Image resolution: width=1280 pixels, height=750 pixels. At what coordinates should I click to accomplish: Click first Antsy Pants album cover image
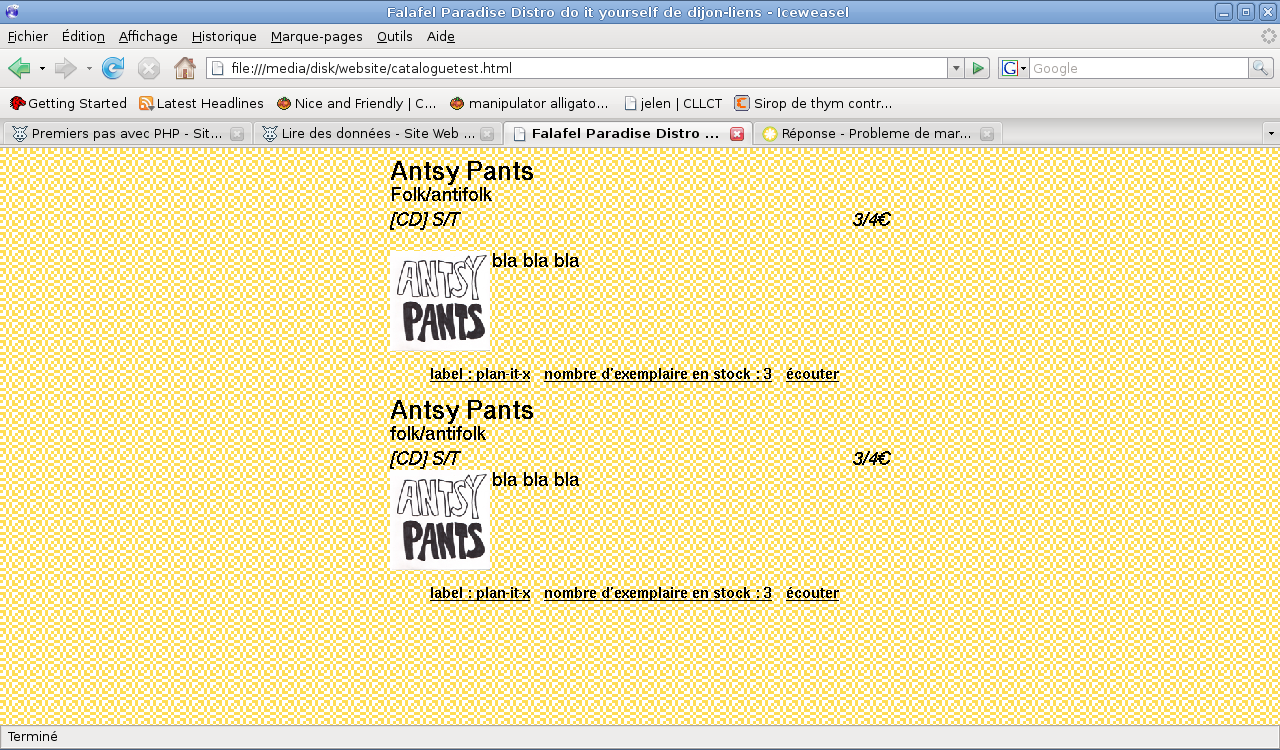click(440, 301)
